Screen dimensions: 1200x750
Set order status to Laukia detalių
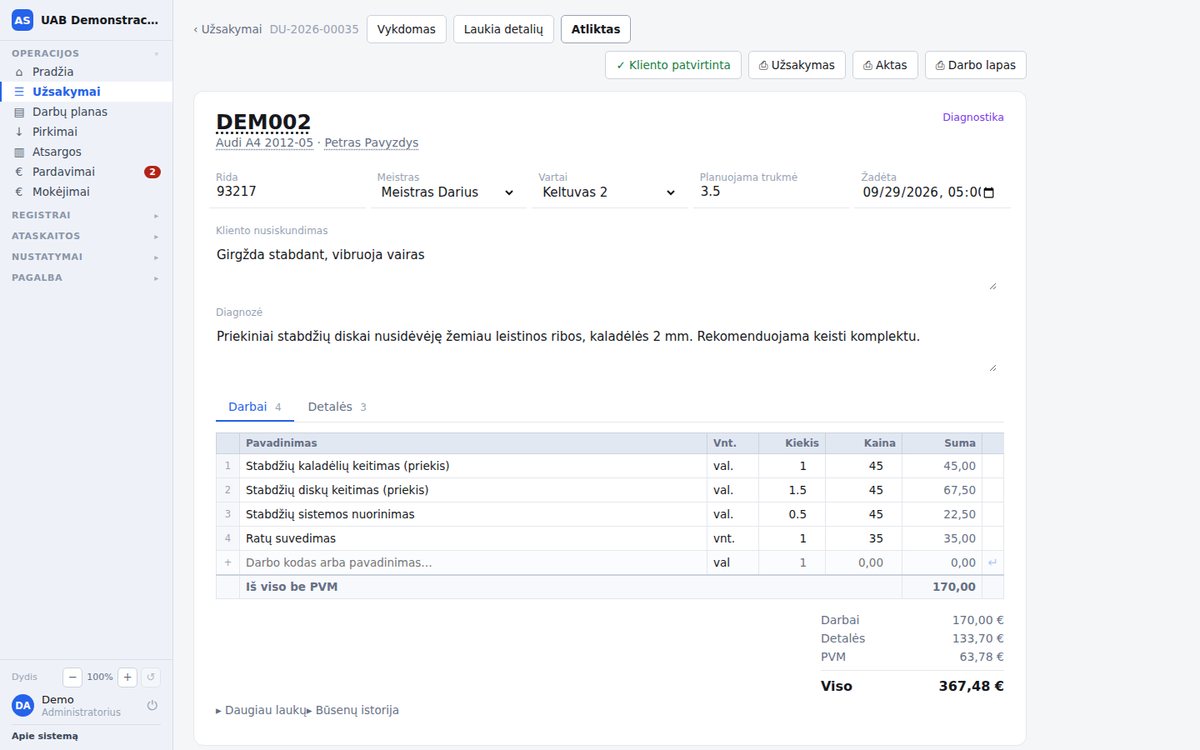tap(503, 29)
